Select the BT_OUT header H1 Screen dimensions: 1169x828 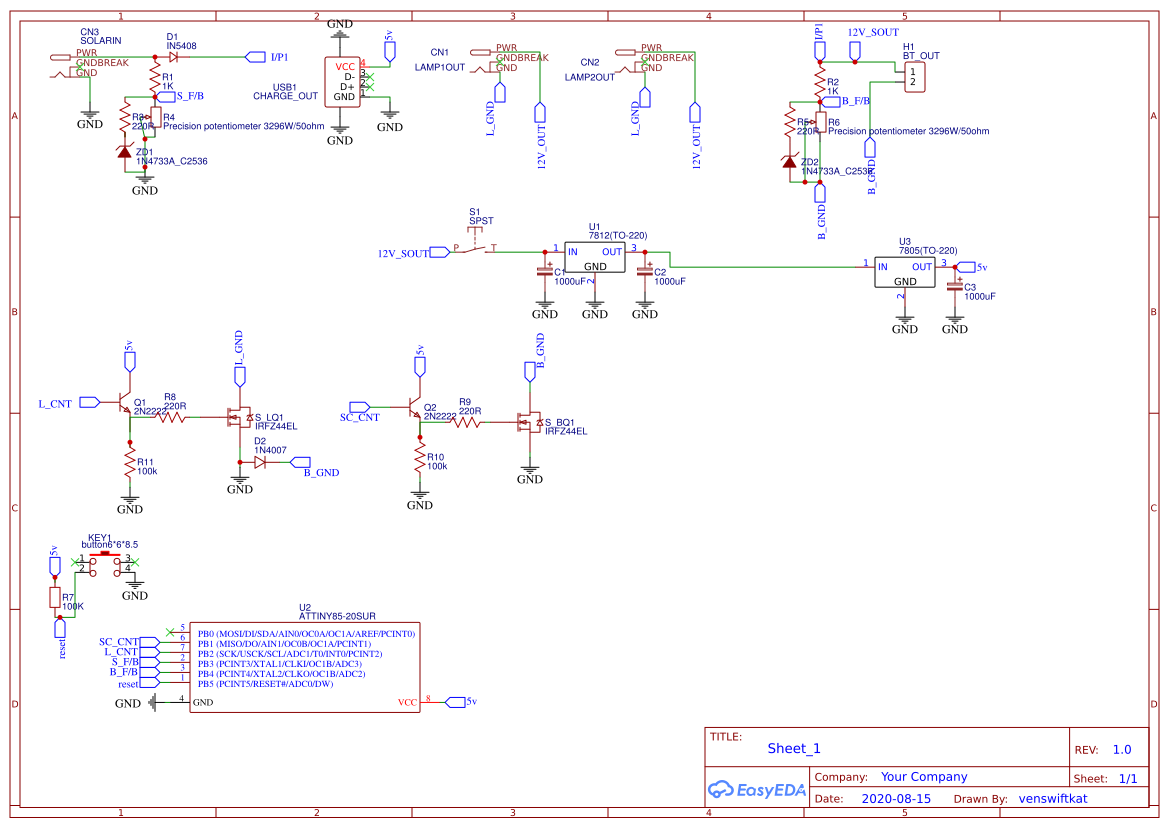(x=916, y=76)
